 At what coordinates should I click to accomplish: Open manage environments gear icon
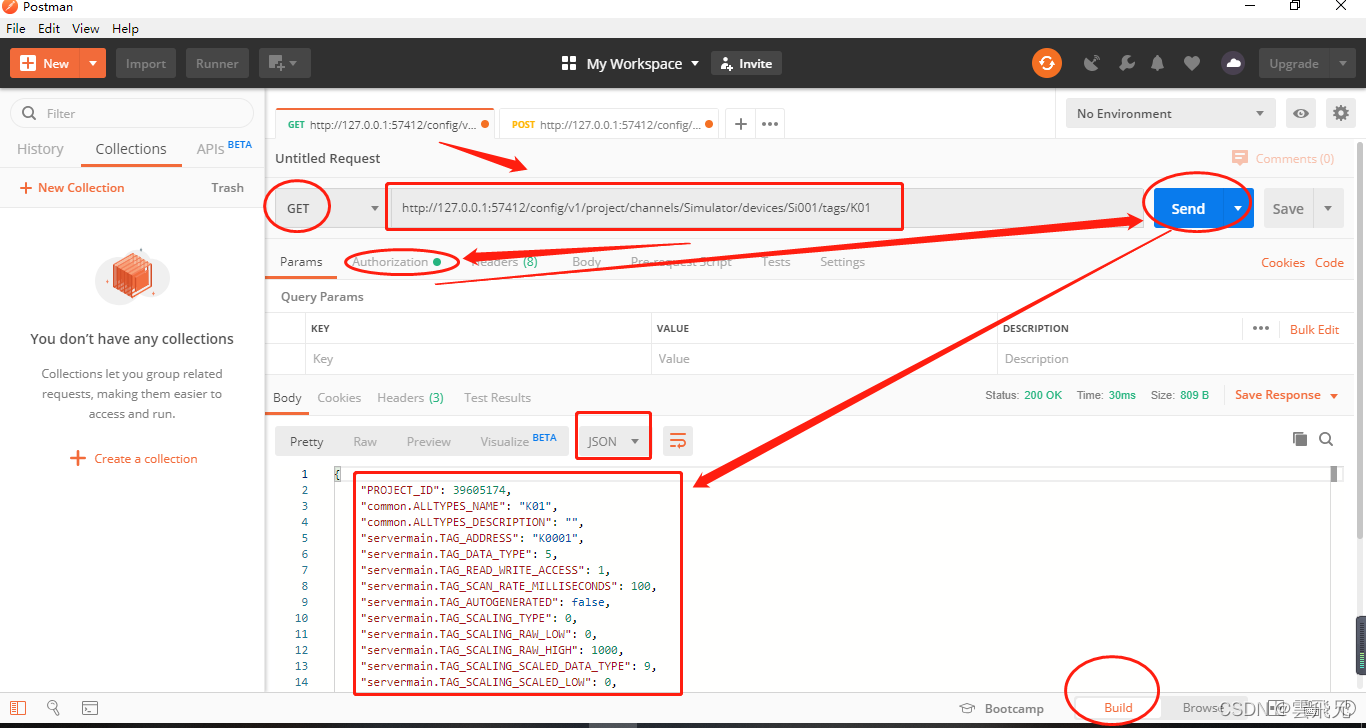click(1341, 114)
